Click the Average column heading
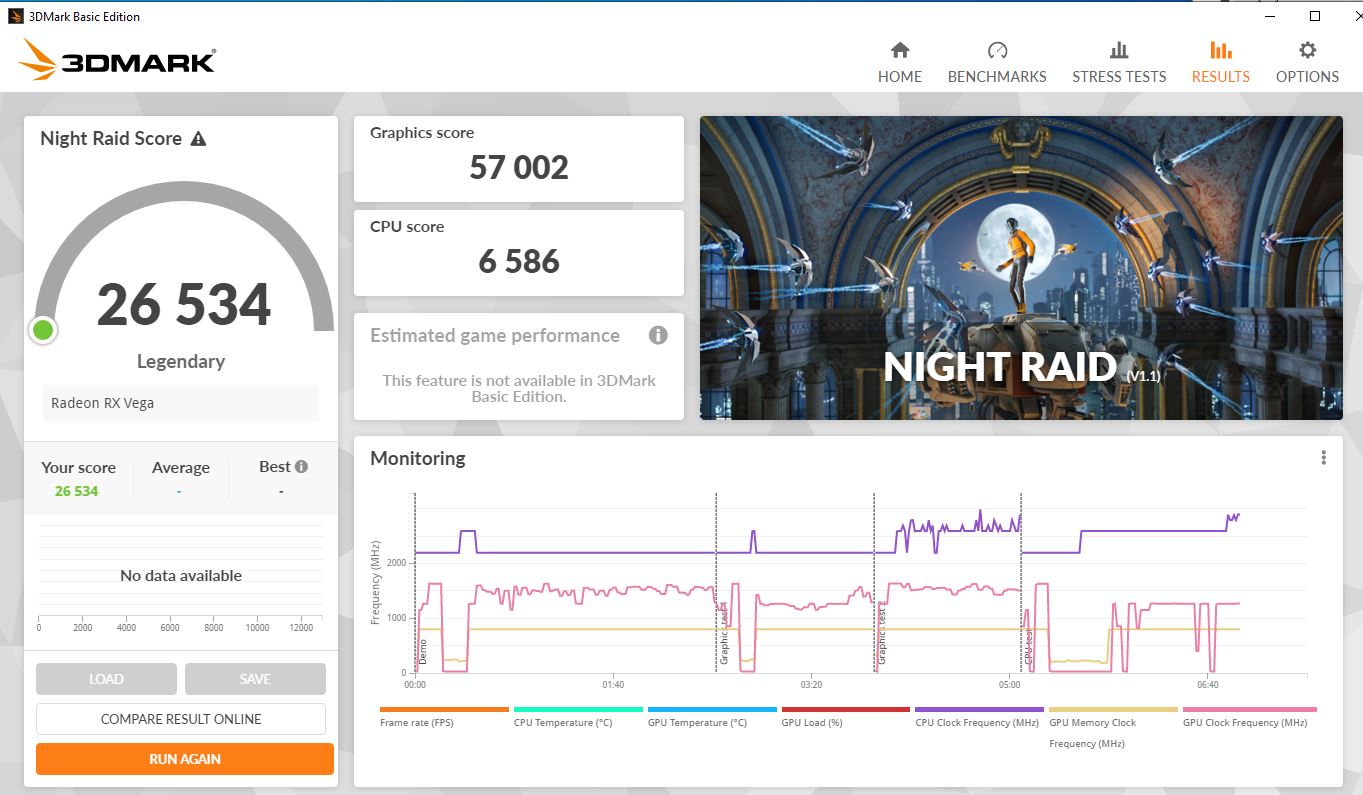Image resolution: width=1363 pixels, height=795 pixels. 181,468
